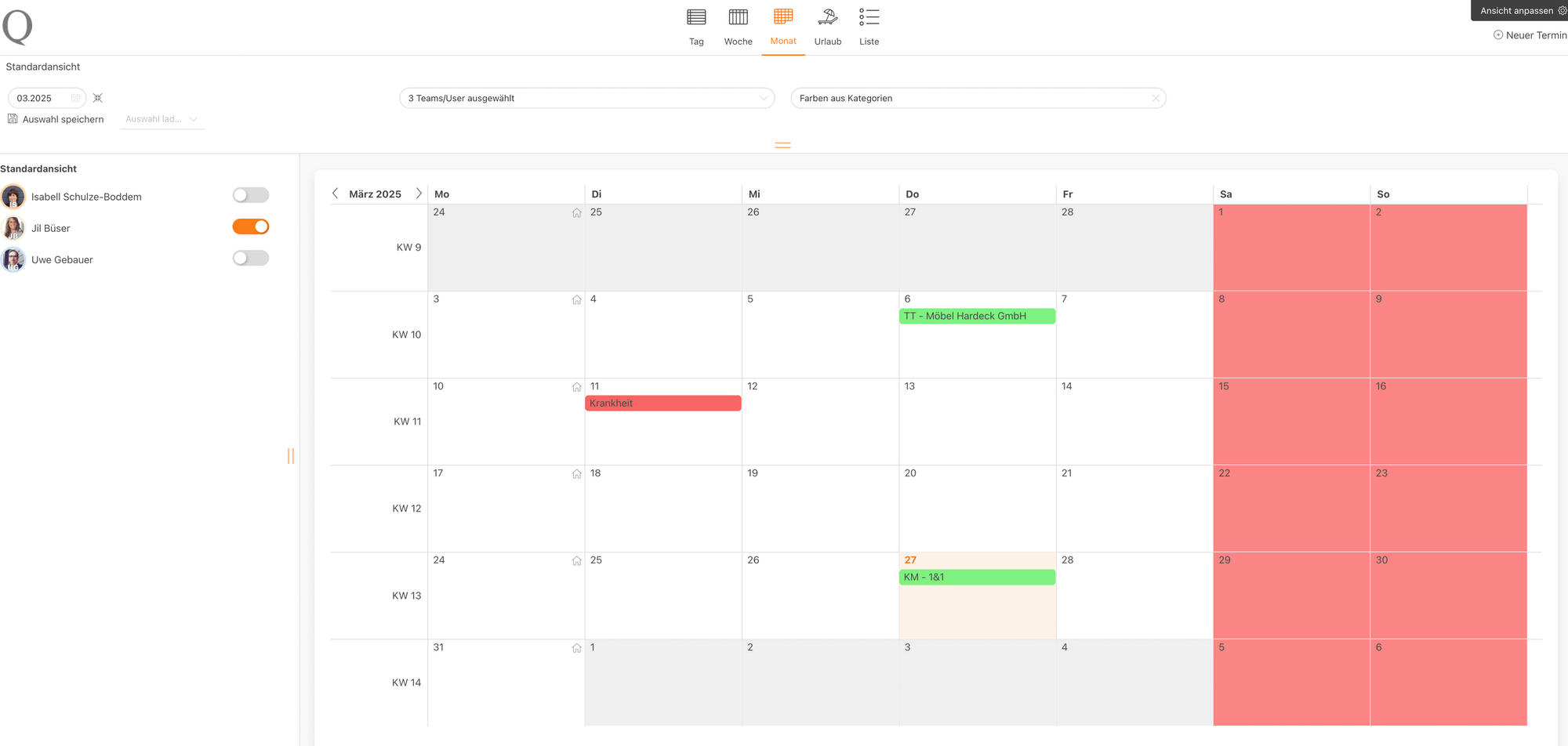Click home icon on Monday 10 cell
Screen dimensions: 1568x746
click(577, 387)
